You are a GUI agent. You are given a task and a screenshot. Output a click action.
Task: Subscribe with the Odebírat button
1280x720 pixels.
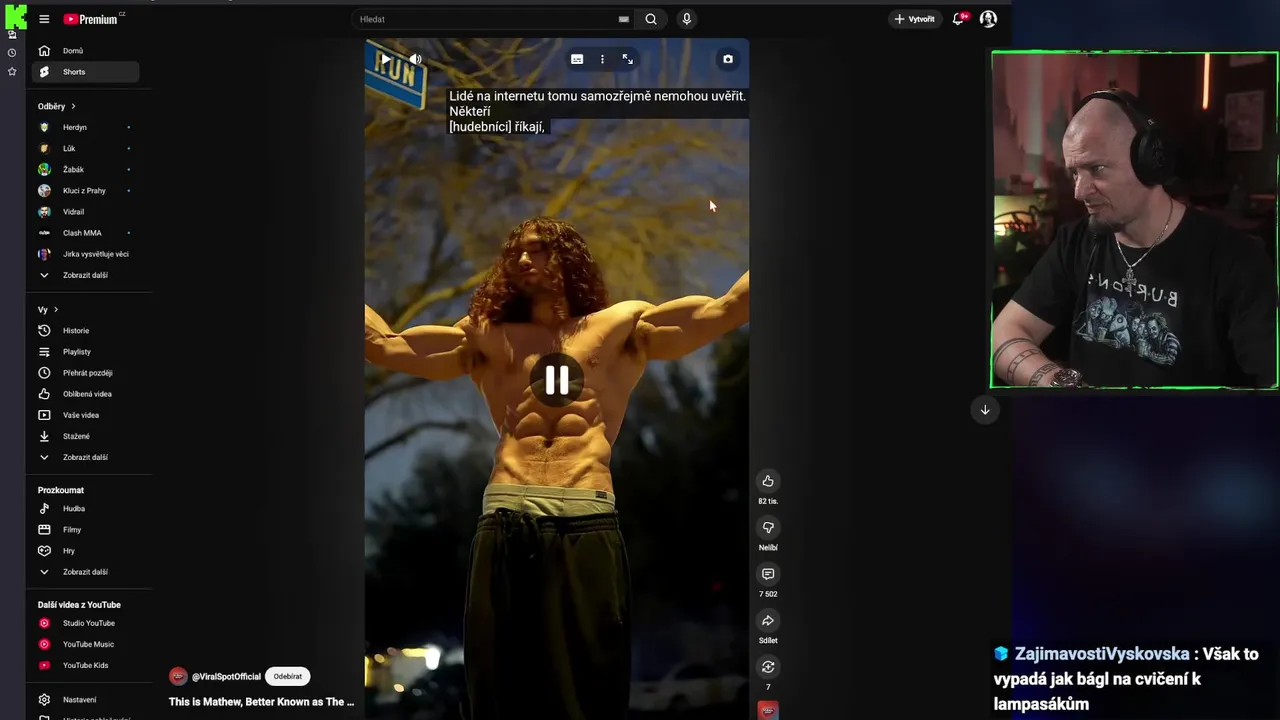(288, 677)
